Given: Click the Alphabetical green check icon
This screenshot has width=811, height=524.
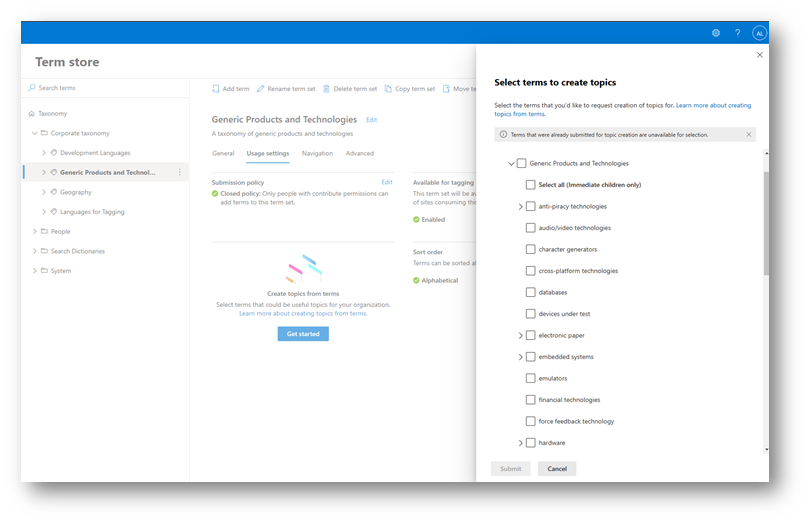Looking at the screenshot, I should [x=416, y=280].
